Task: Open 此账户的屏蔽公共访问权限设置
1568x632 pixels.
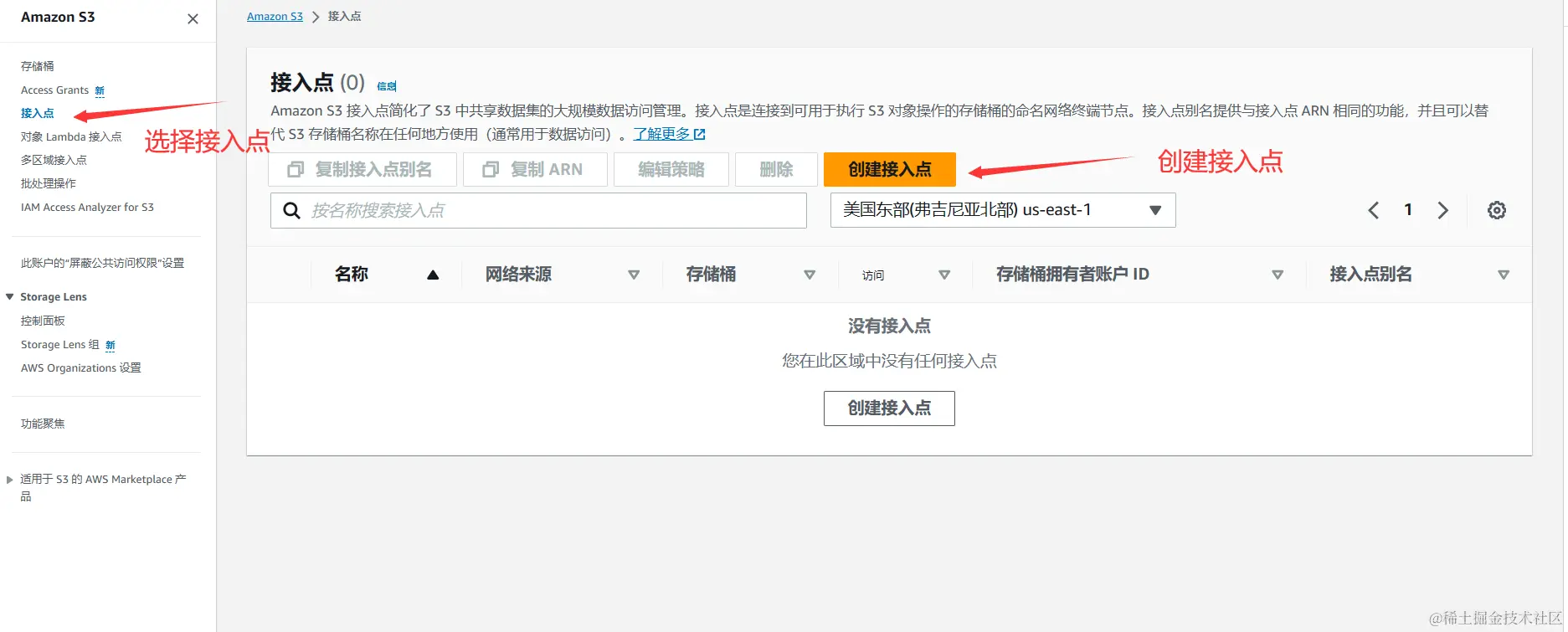Action: coord(102,263)
